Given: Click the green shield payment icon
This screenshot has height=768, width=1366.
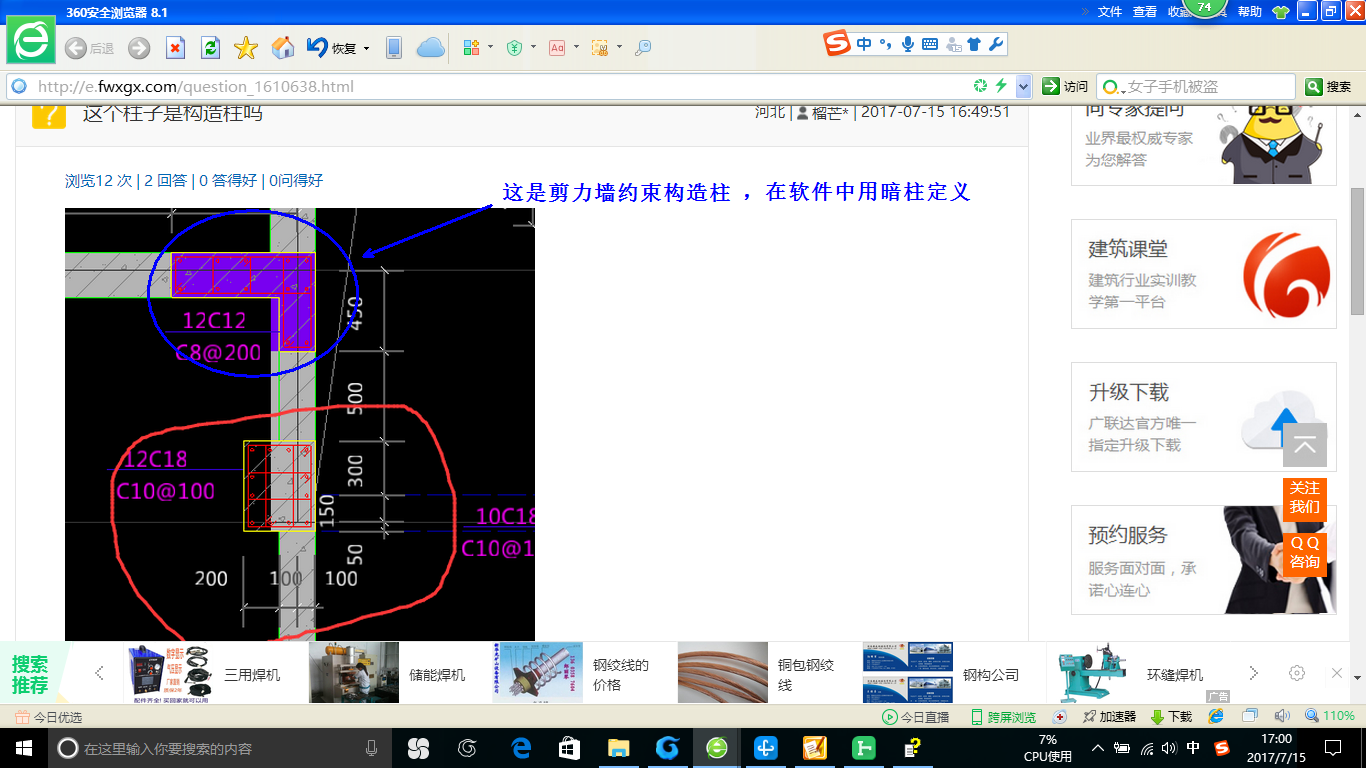Looking at the screenshot, I should coord(515,48).
